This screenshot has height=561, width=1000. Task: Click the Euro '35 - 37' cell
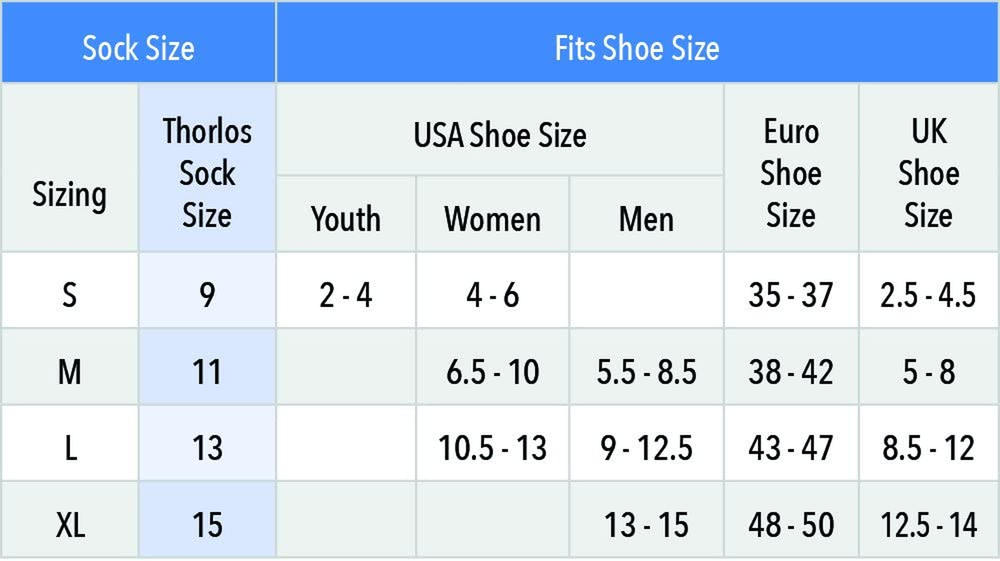click(x=791, y=295)
